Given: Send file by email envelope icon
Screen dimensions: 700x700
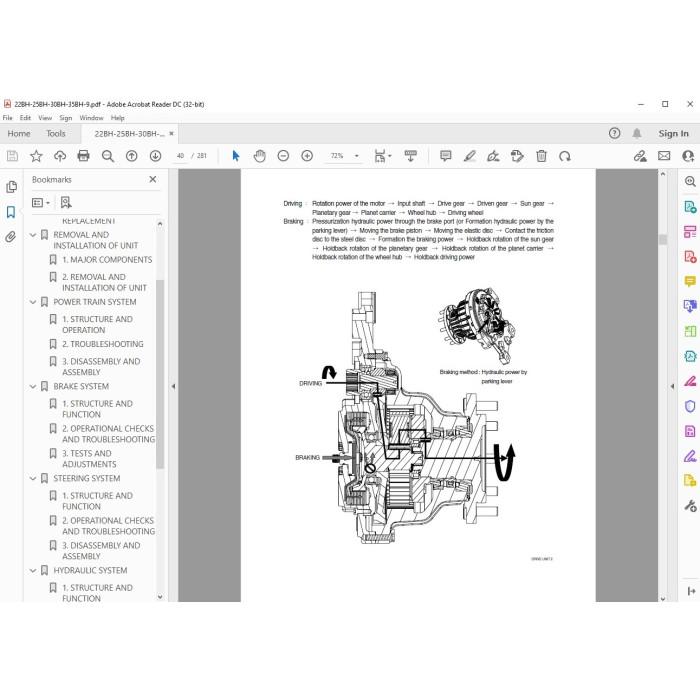Looking at the screenshot, I should pyautogui.click(x=664, y=156).
